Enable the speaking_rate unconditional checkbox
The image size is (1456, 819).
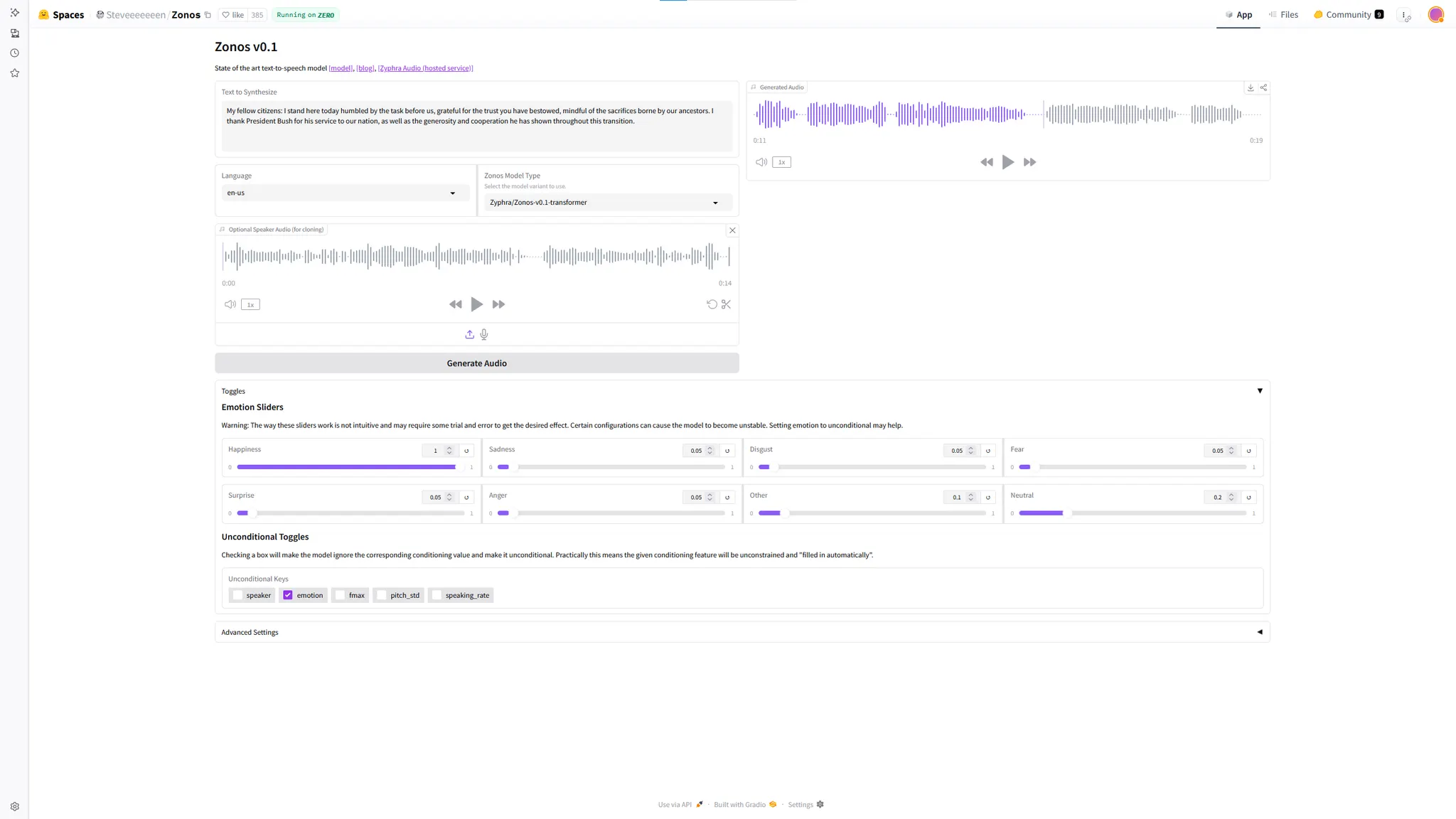(x=437, y=595)
